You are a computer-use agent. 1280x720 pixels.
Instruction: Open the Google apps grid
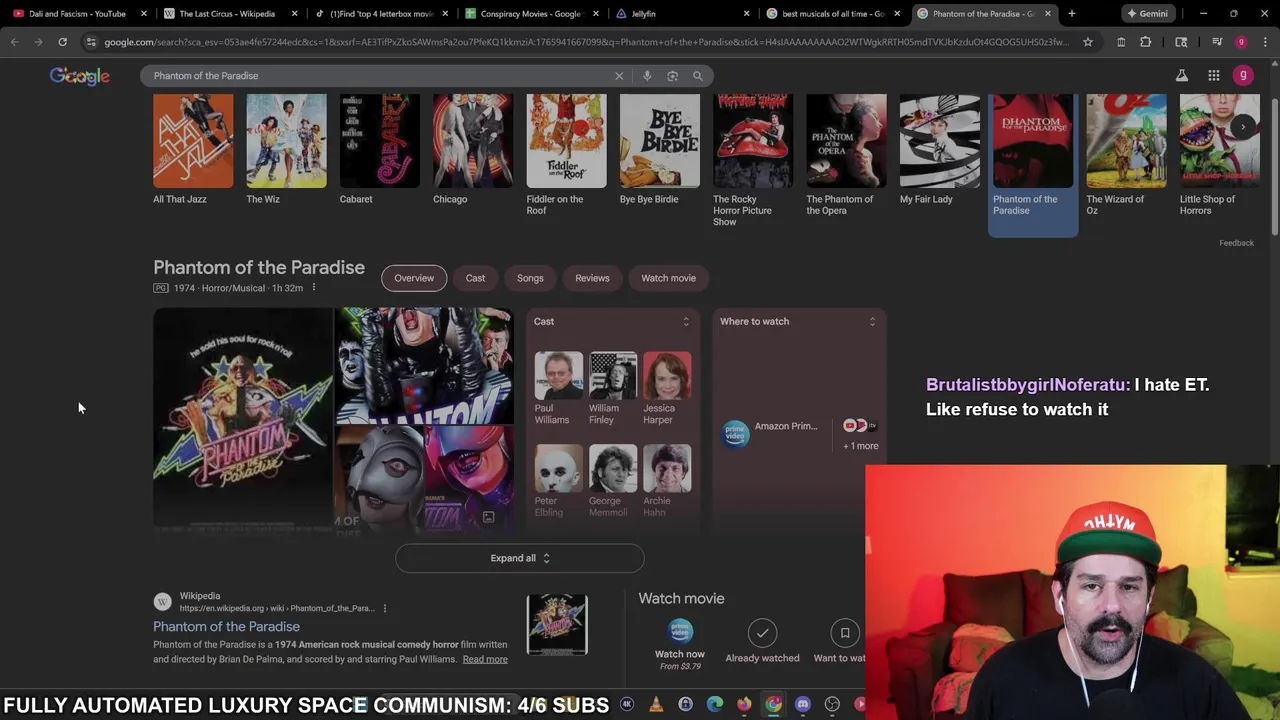click(x=1213, y=76)
